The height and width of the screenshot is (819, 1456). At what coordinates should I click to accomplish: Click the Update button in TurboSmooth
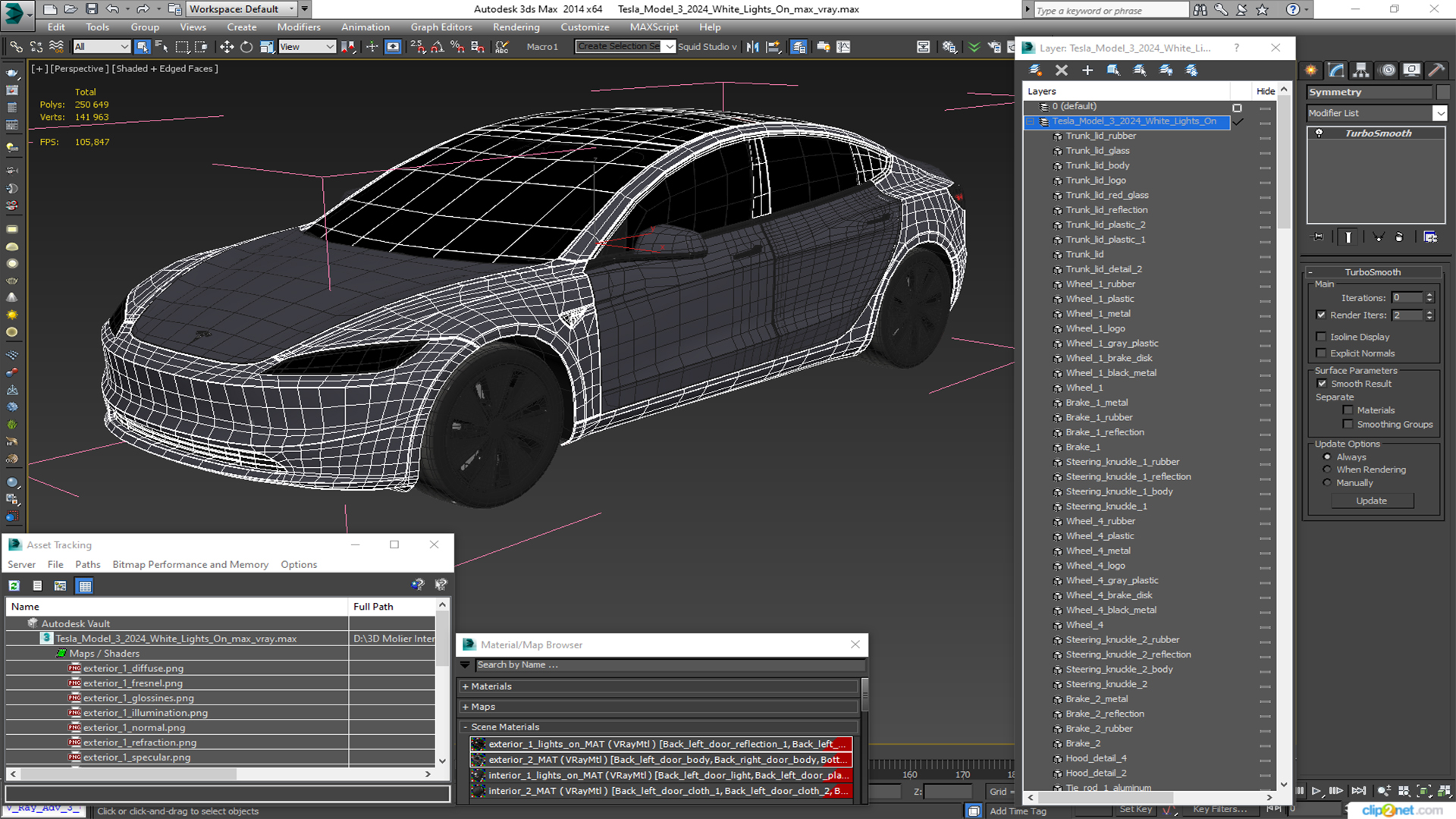point(1371,501)
